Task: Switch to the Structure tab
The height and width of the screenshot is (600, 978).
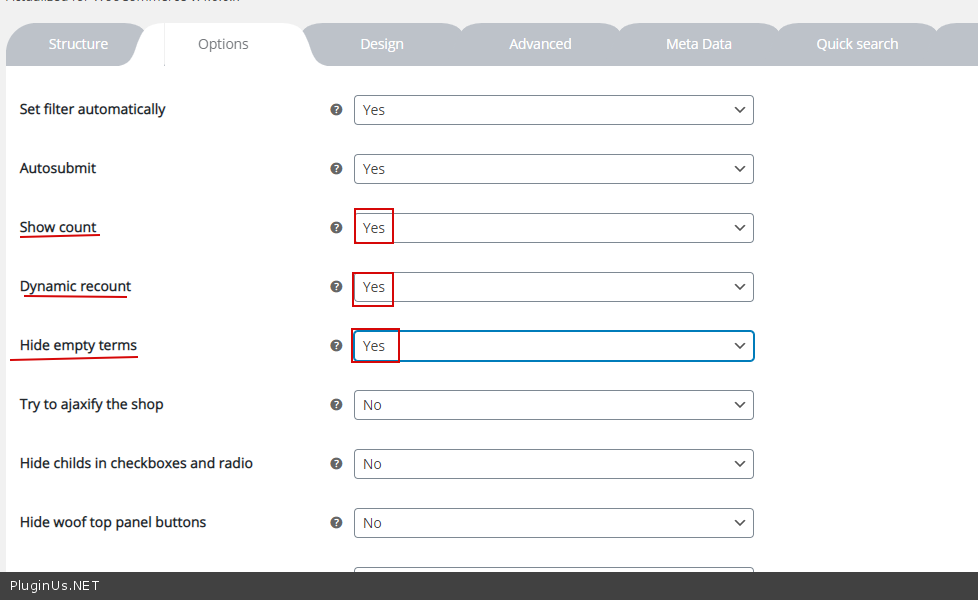Action: pos(78,44)
